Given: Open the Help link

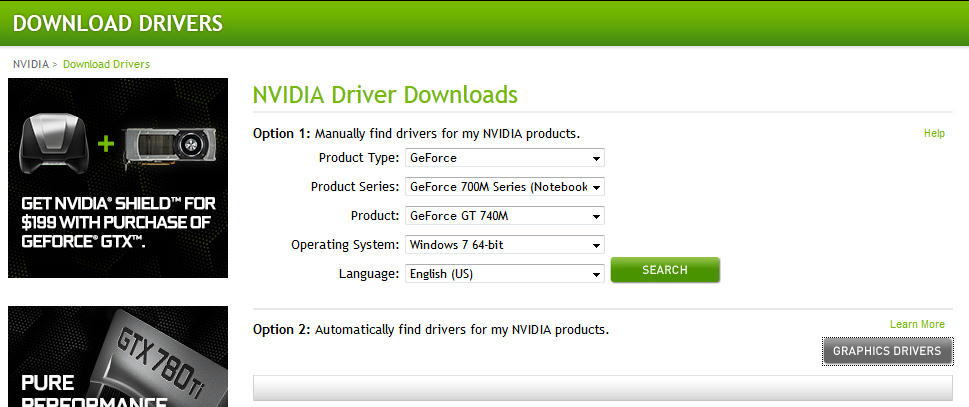Looking at the screenshot, I should (934, 133).
